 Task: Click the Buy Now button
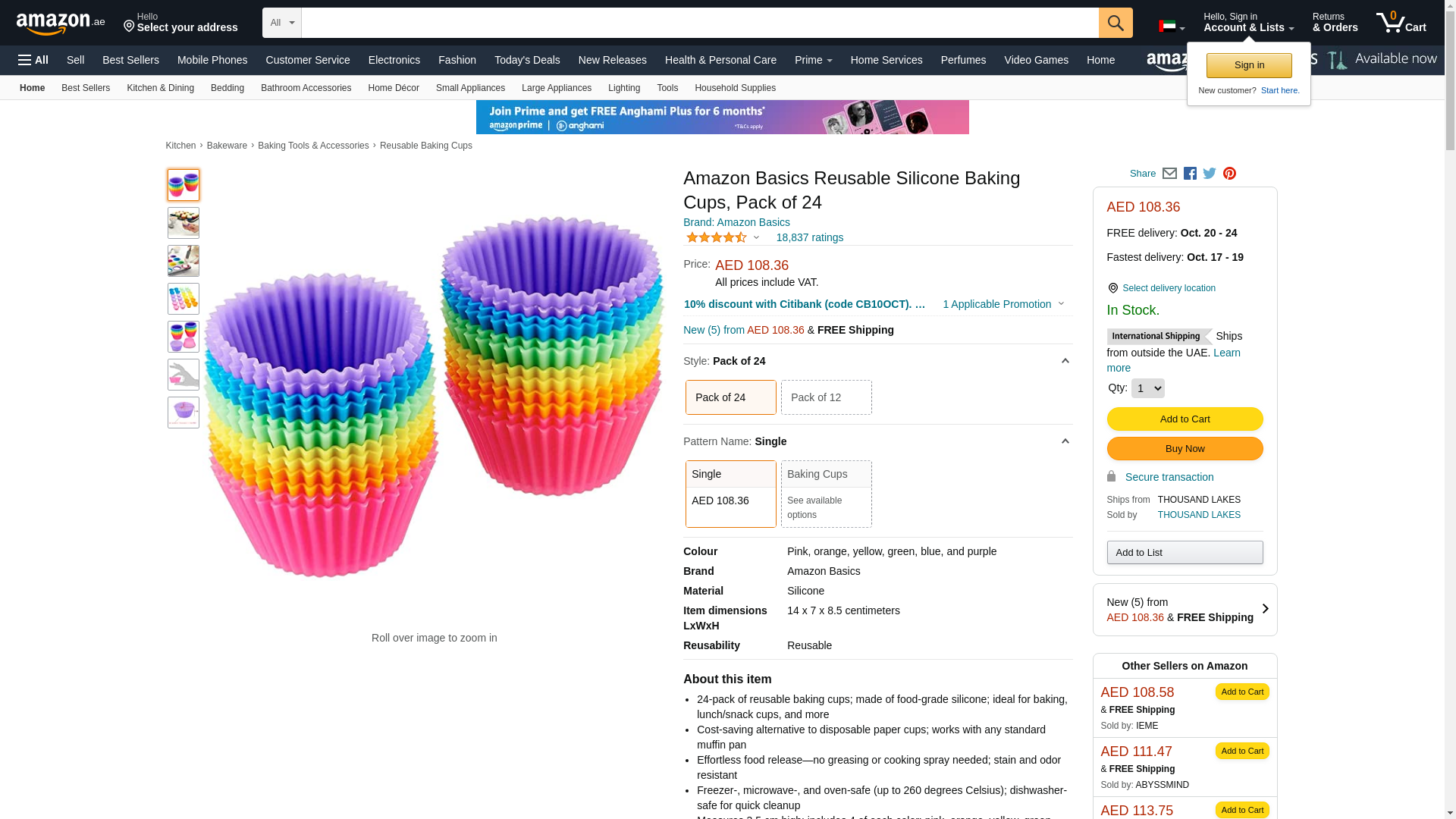[x=1185, y=448]
